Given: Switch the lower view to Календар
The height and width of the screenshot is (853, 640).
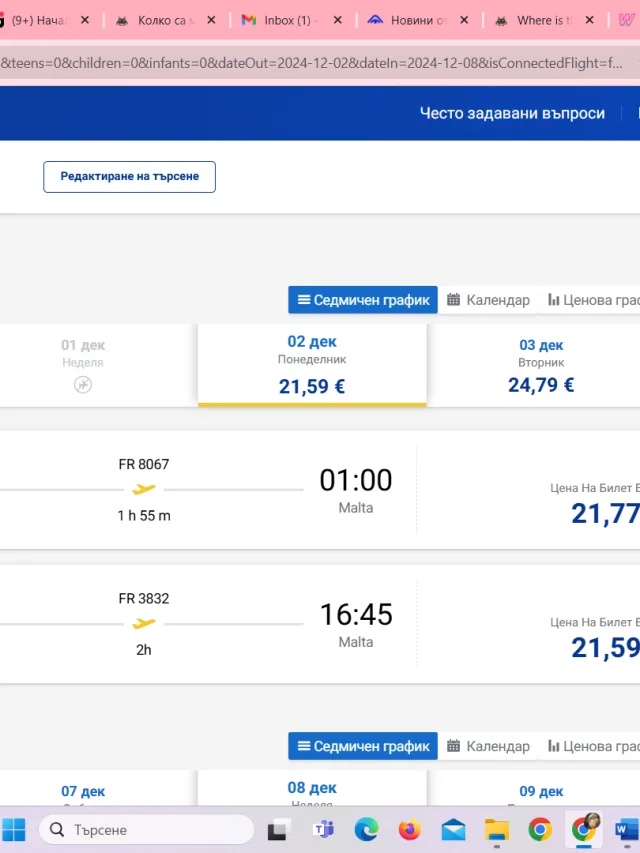Looking at the screenshot, I should click(x=488, y=746).
